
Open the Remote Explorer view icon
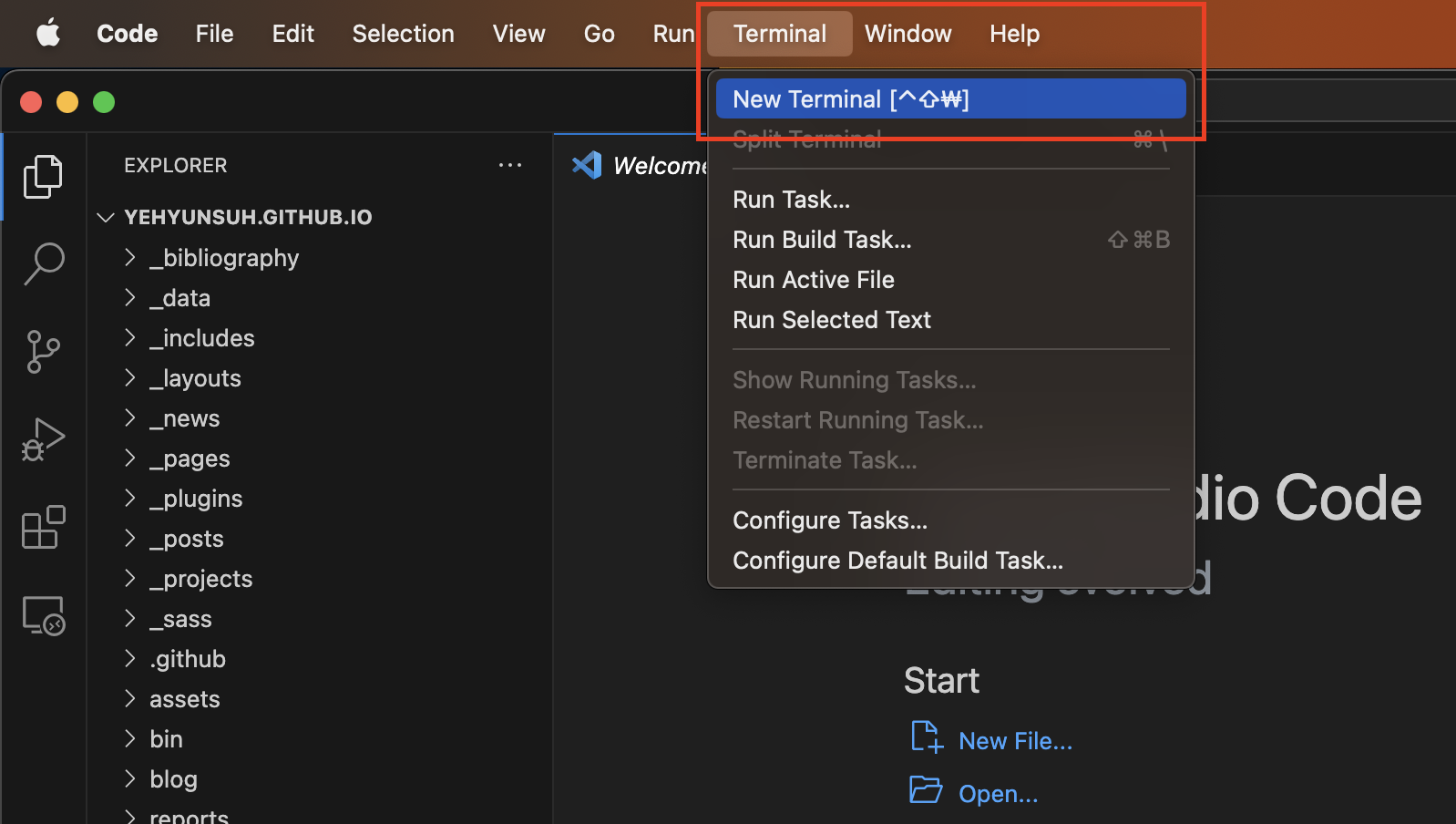click(x=43, y=615)
